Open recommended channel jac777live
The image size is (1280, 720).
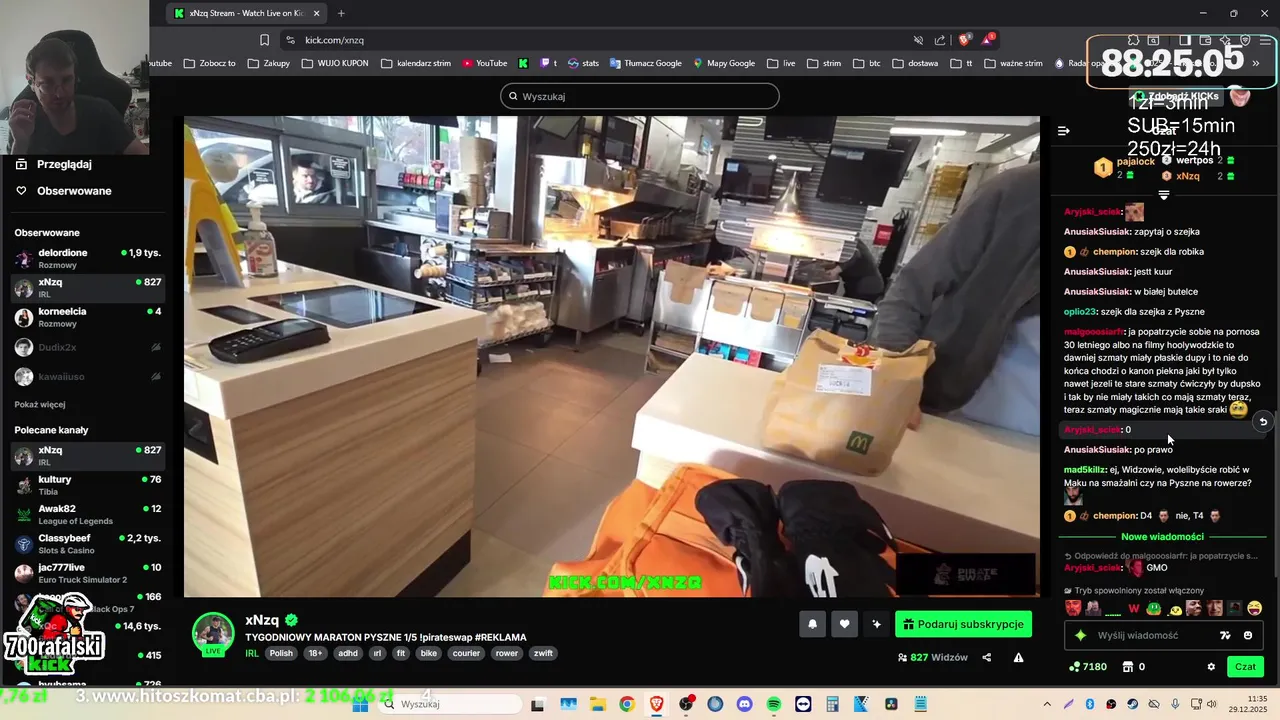[x=88, y=573]
